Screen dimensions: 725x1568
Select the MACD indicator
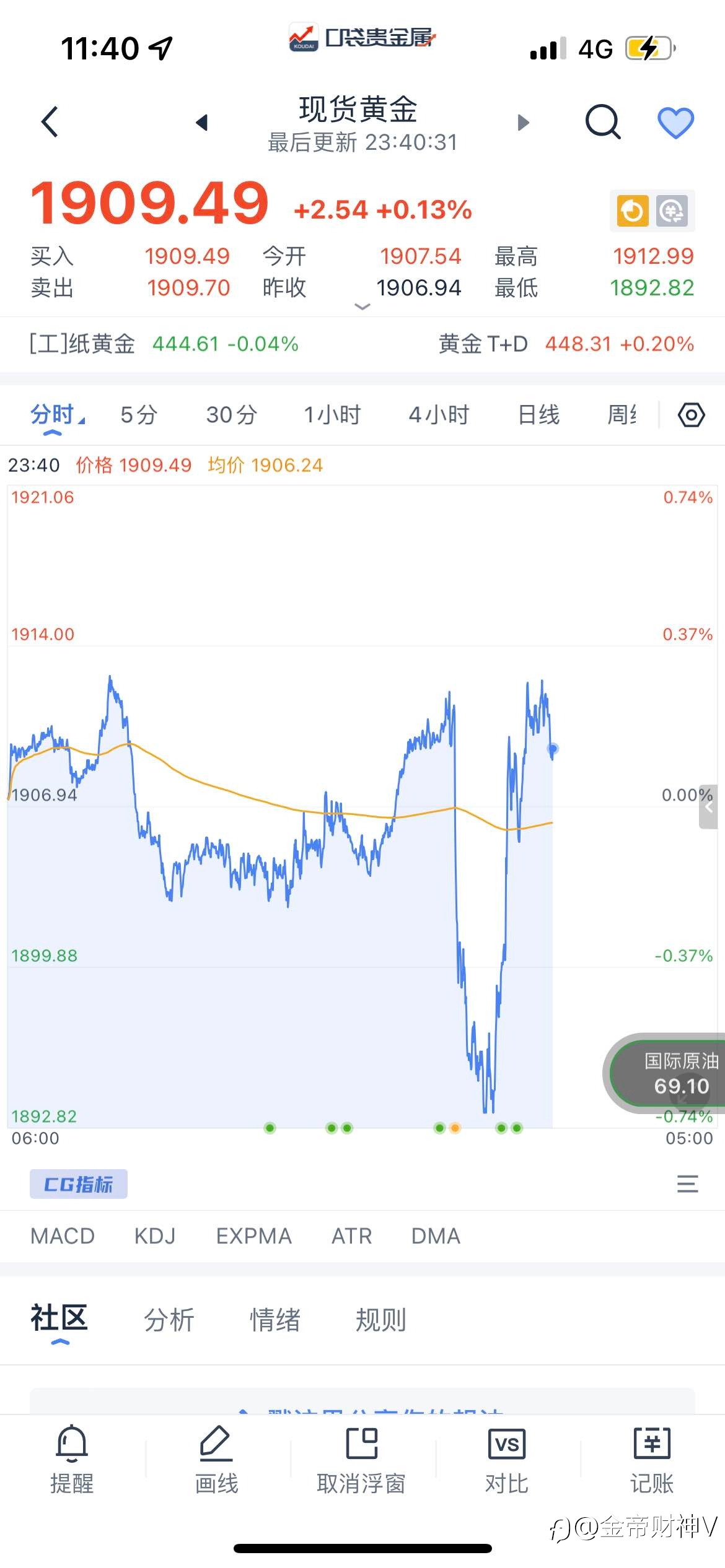pos(63,1235)
